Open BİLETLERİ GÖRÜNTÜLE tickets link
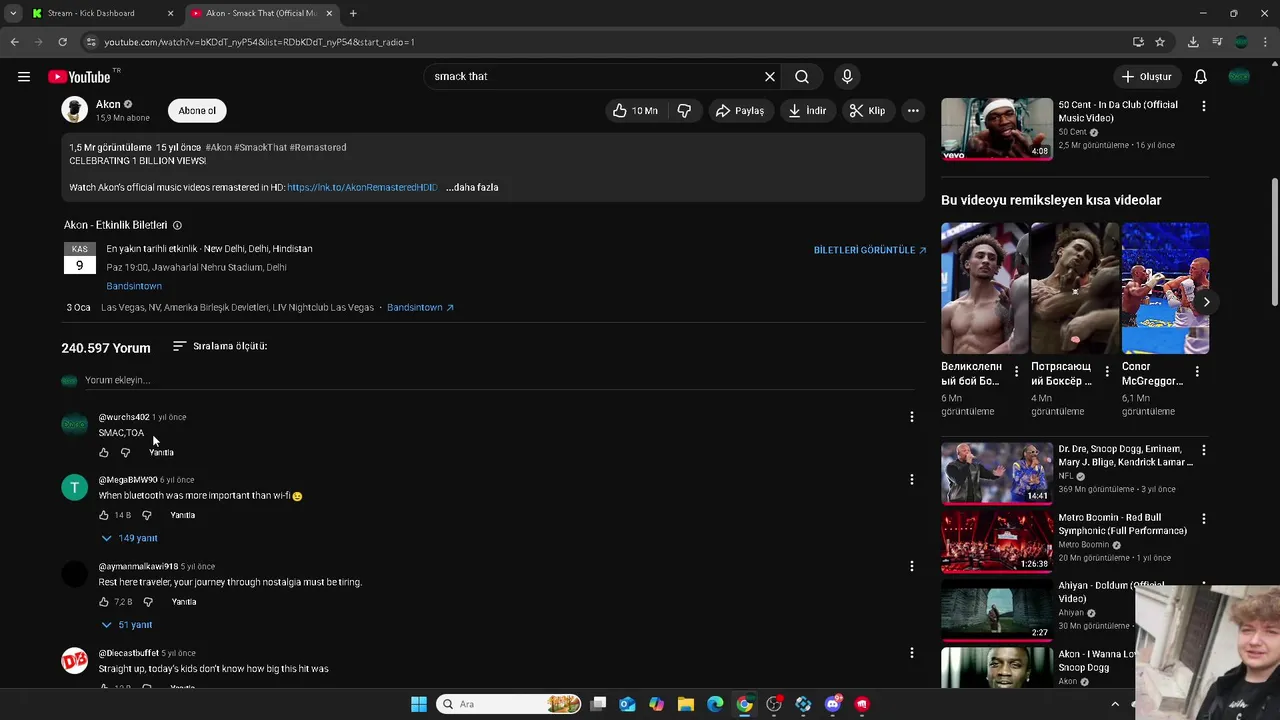This screenshot has width=1280, height=720. point(870,250)
